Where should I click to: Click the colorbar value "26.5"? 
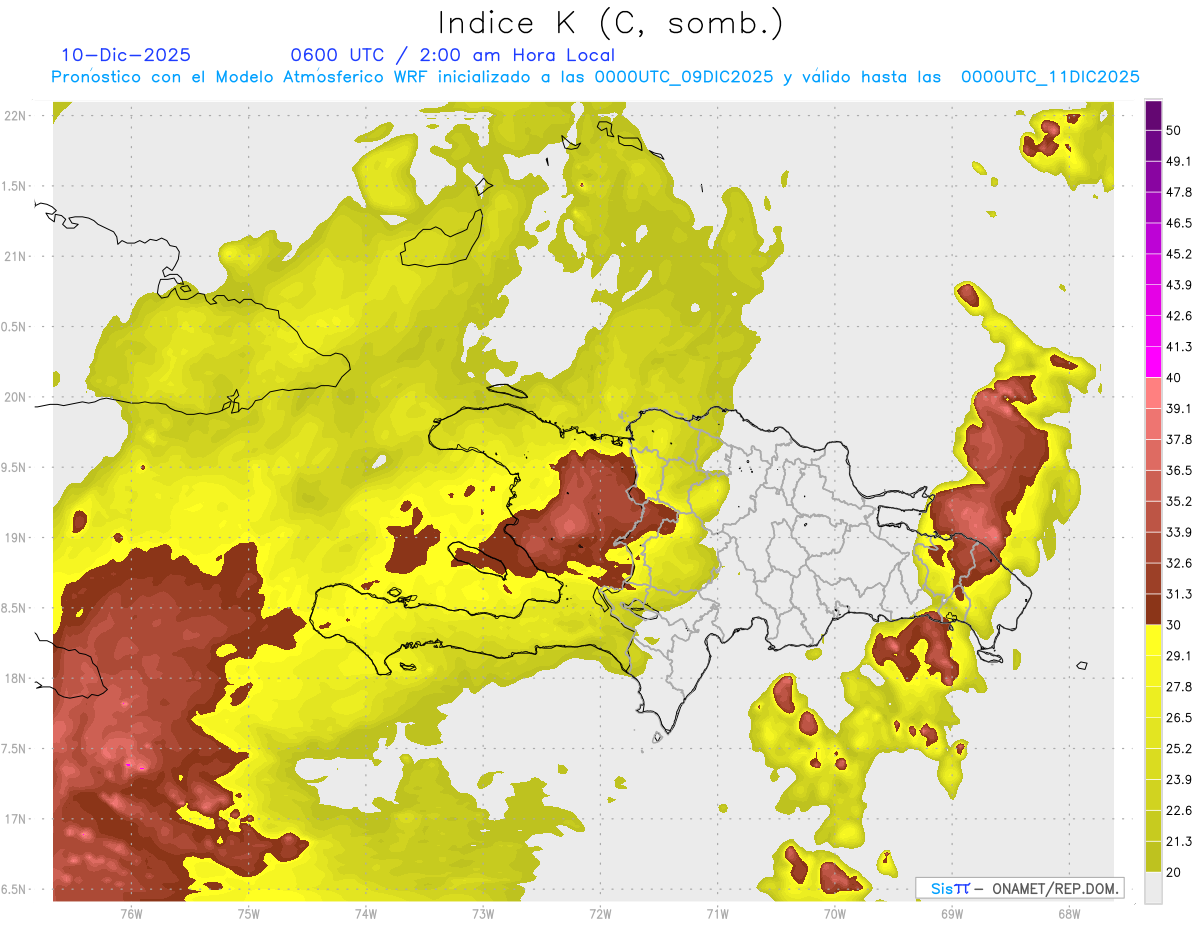coord(1179,718)
